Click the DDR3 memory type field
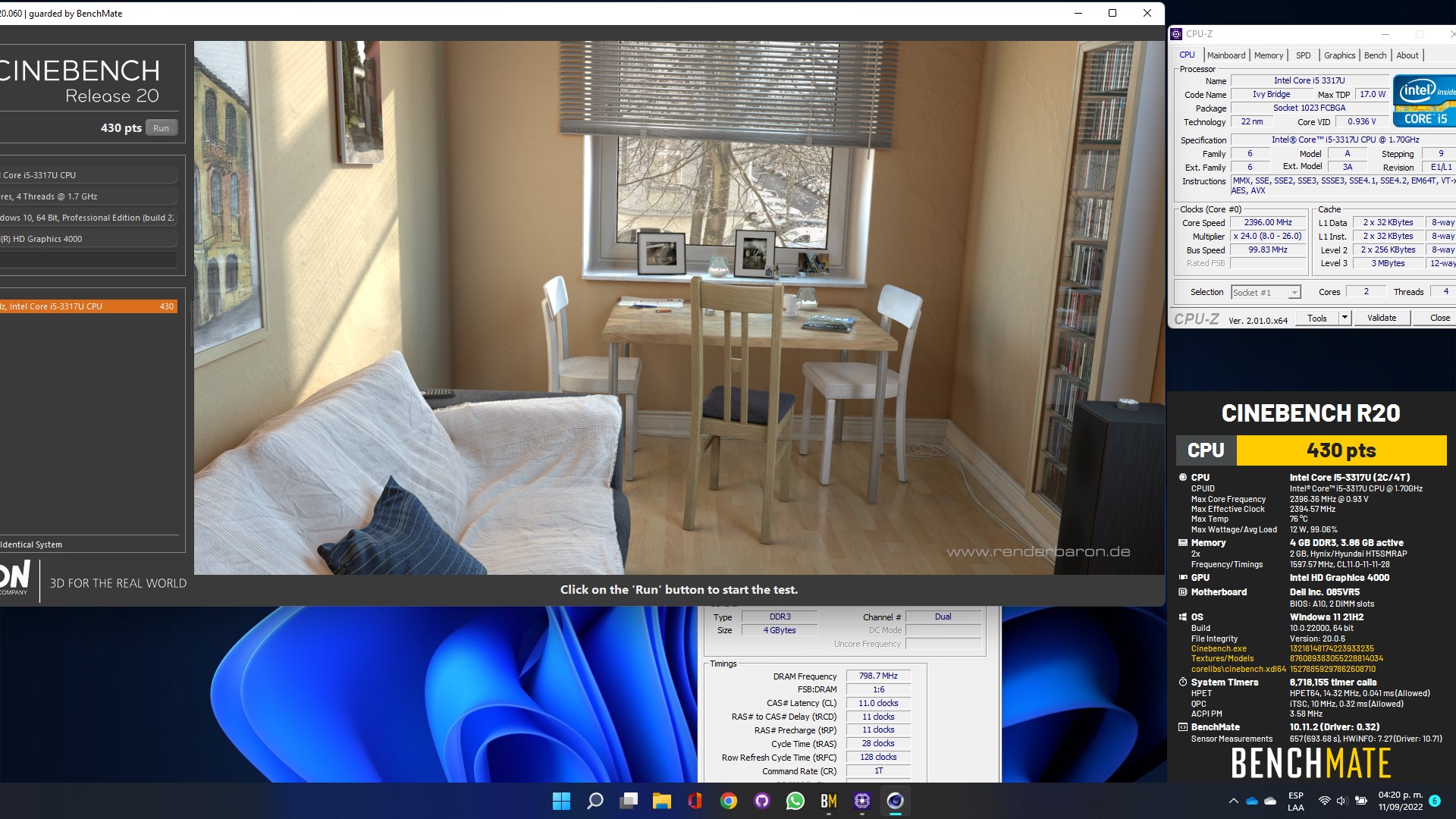 coord(780,617)
